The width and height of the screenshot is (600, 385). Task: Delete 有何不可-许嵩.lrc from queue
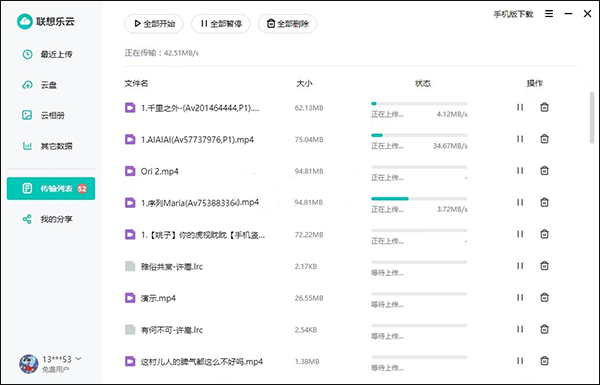544,329
